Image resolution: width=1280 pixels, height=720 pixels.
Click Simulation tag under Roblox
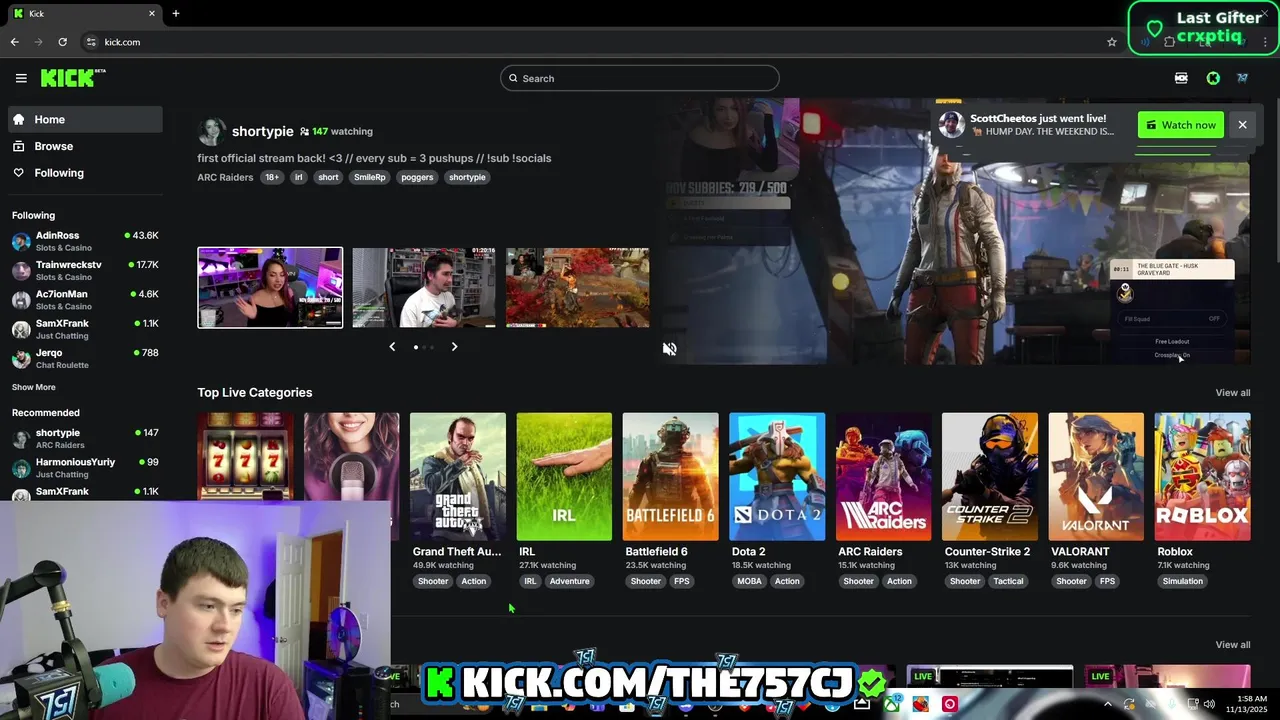(x=1183, y=581)
